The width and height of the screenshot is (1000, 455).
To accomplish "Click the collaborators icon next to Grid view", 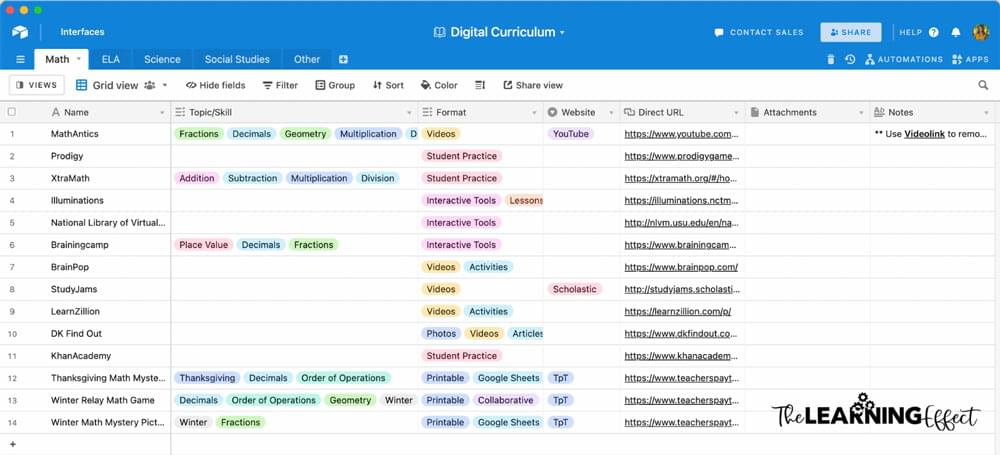I will pos(150,85).
